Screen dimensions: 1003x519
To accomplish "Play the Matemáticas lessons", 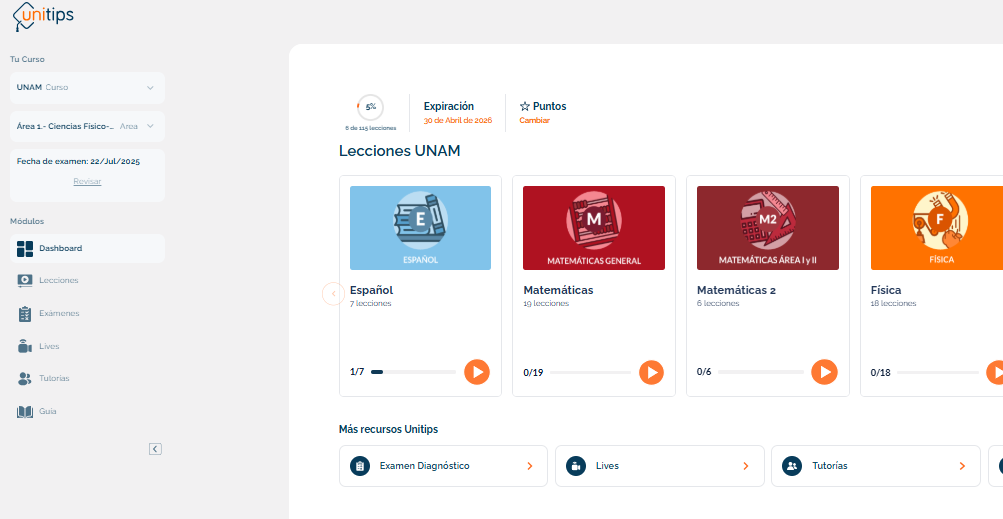I will 652,372.
